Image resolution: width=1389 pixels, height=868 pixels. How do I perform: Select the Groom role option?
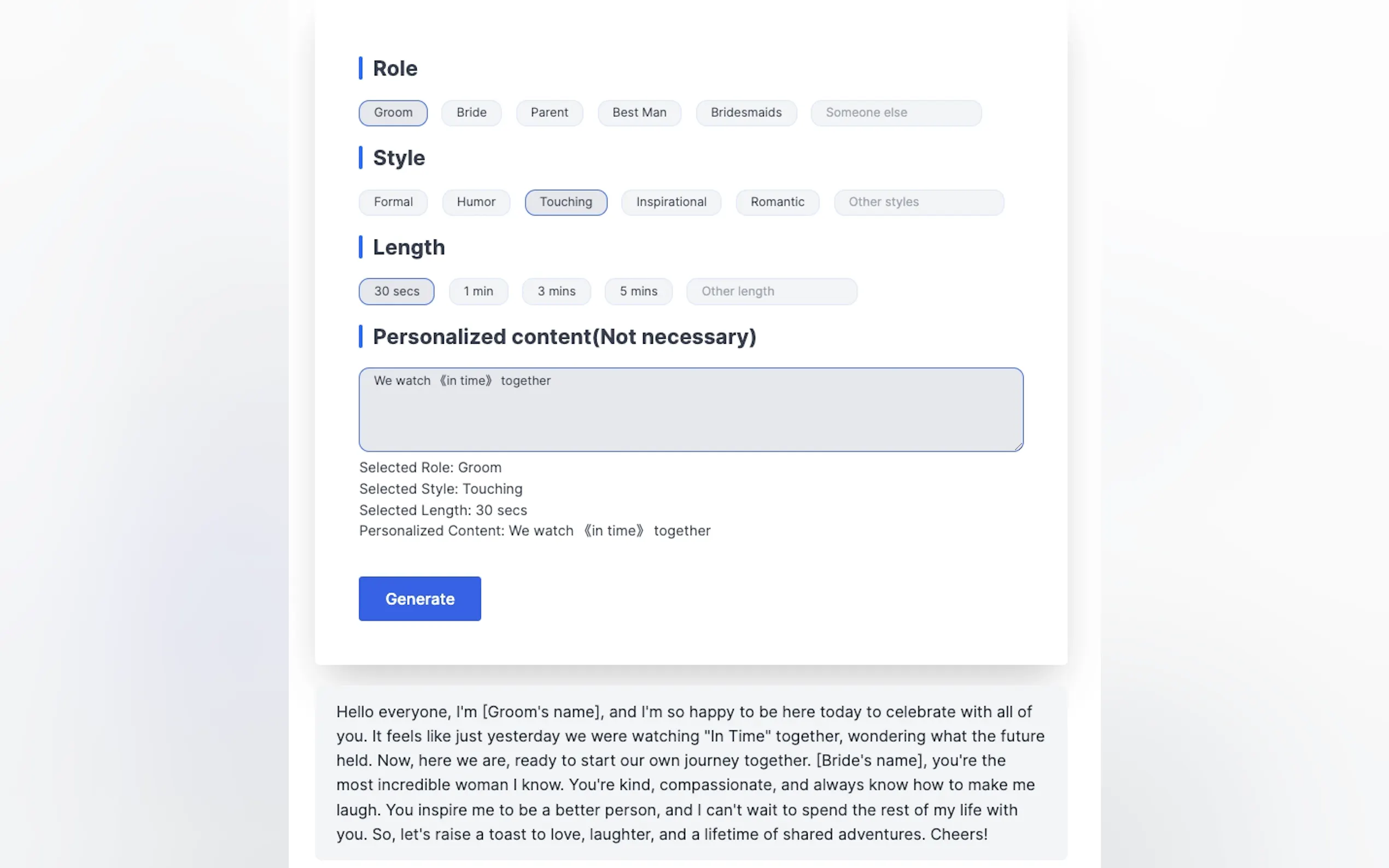[393, 113]
